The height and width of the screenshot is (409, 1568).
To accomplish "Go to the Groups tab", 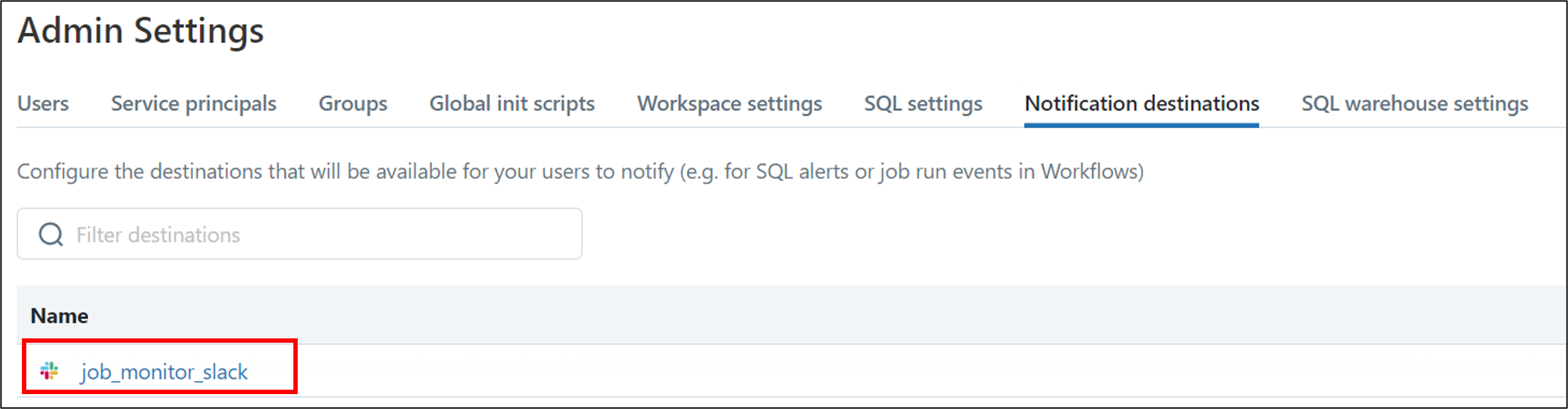I will point(353,104).
